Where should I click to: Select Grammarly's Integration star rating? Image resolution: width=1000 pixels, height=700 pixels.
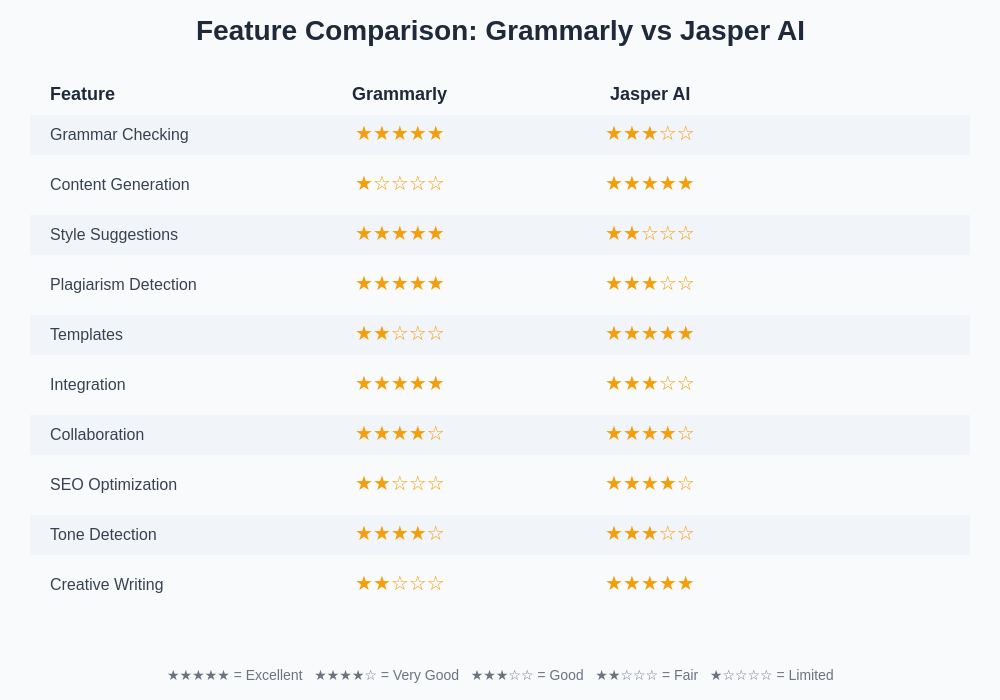[x=399, y=384]
